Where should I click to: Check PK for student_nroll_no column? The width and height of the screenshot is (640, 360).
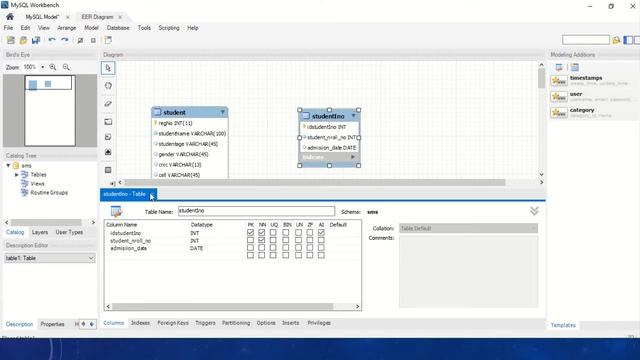[x=250, y=240]
